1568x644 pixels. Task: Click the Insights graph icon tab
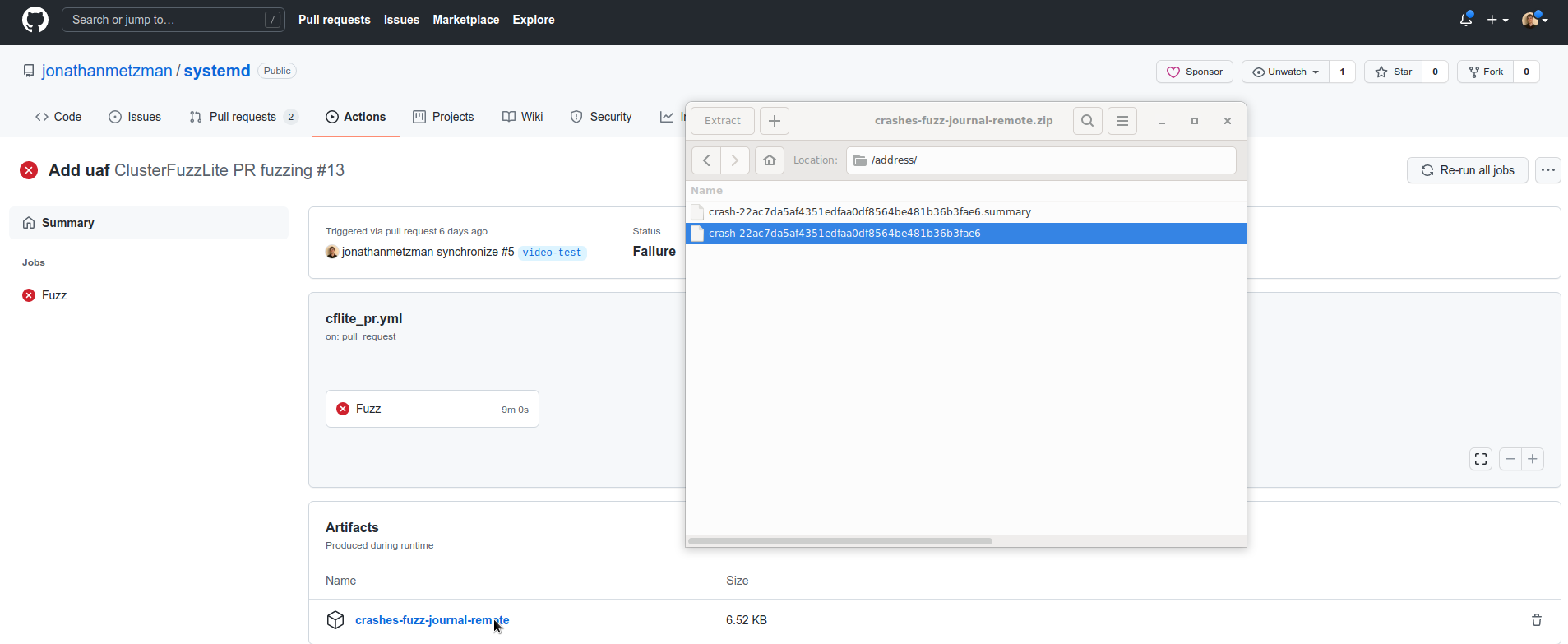coord(667,117)
